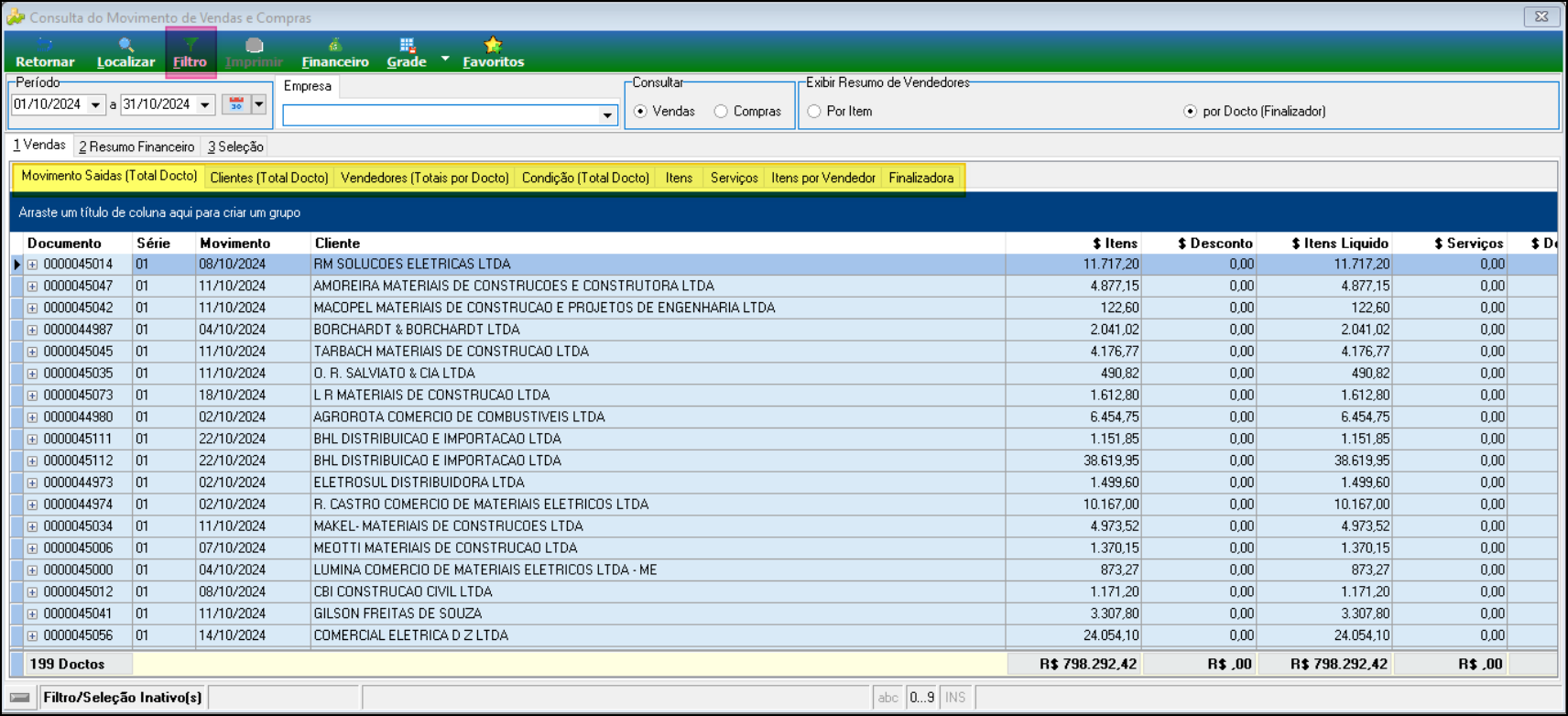Expand document 0000045111 row
Image resolution: width=1568 pixels, height=716 pixels.
coord(32,439)
